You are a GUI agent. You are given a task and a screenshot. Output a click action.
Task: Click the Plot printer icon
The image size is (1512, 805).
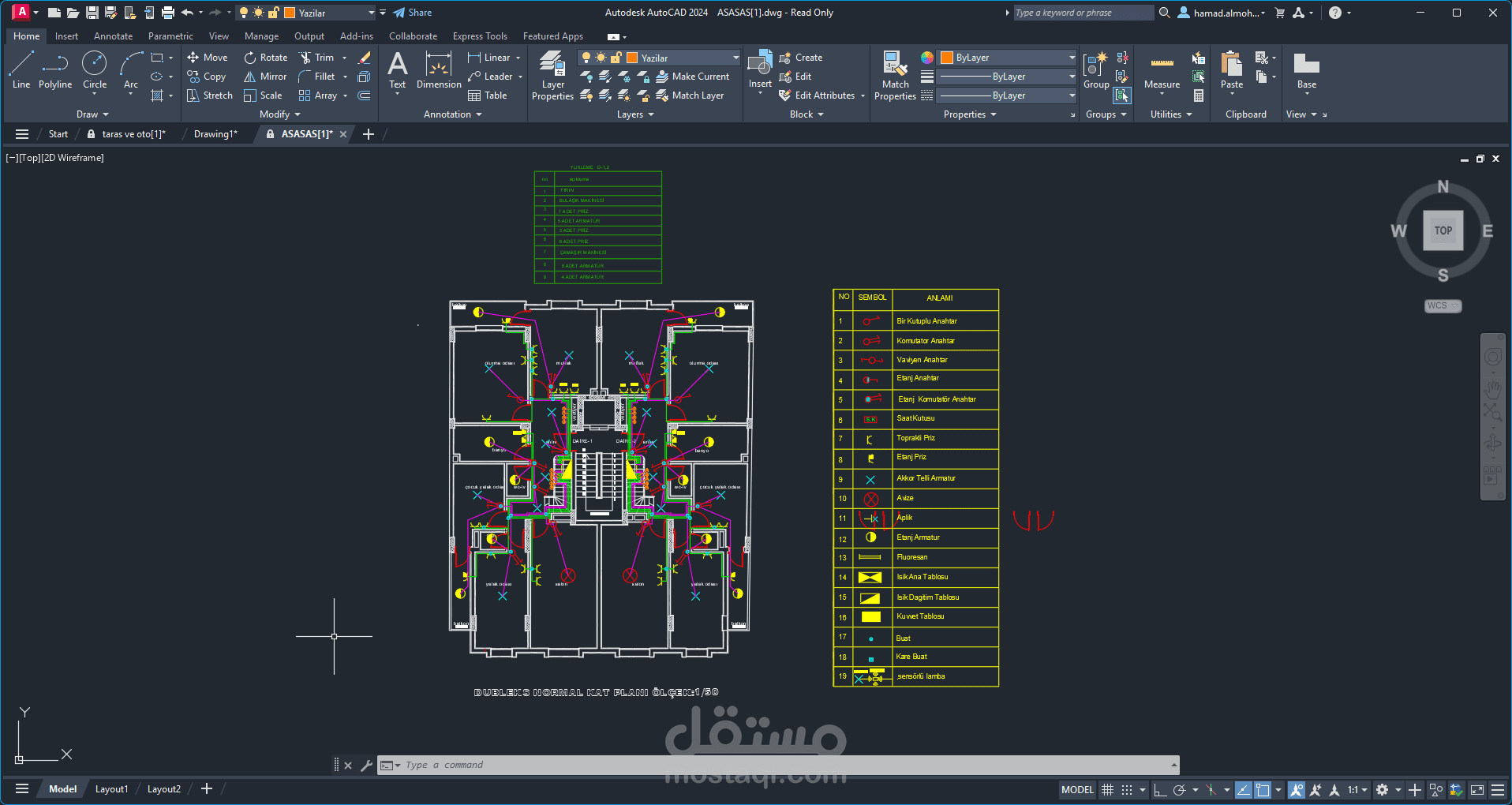click(167, 13)
